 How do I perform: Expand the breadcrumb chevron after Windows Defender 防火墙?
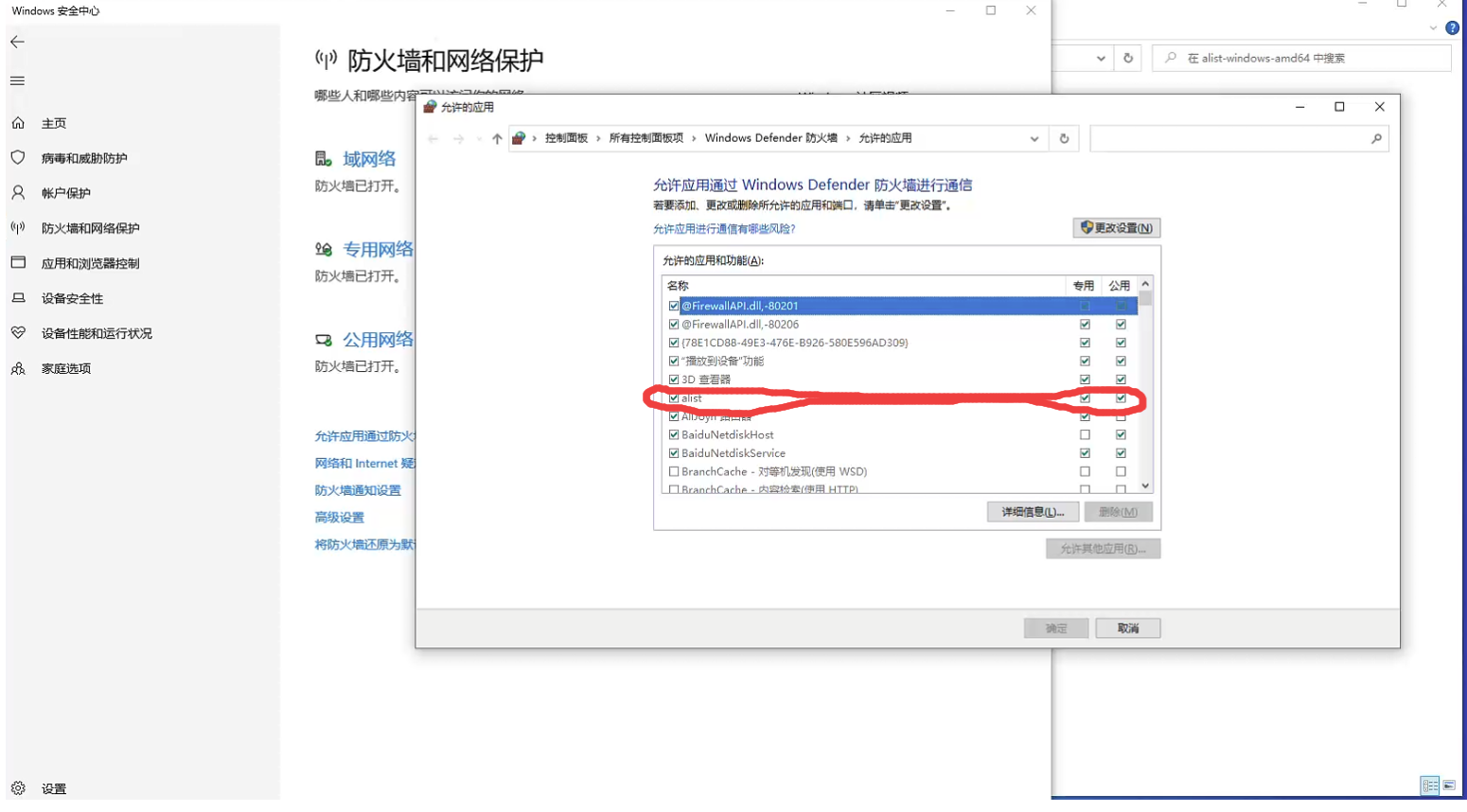coord(848,138)
